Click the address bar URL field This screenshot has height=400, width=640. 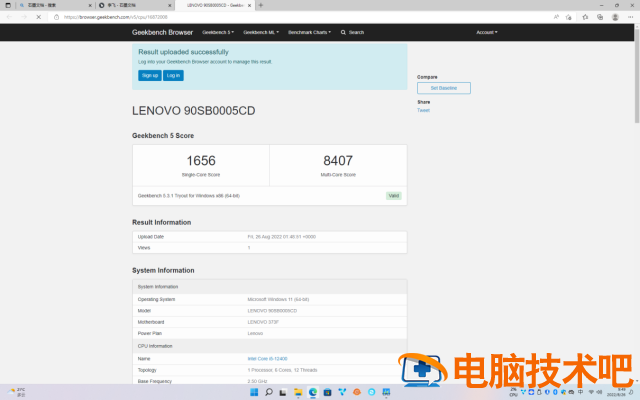(302, 17)
